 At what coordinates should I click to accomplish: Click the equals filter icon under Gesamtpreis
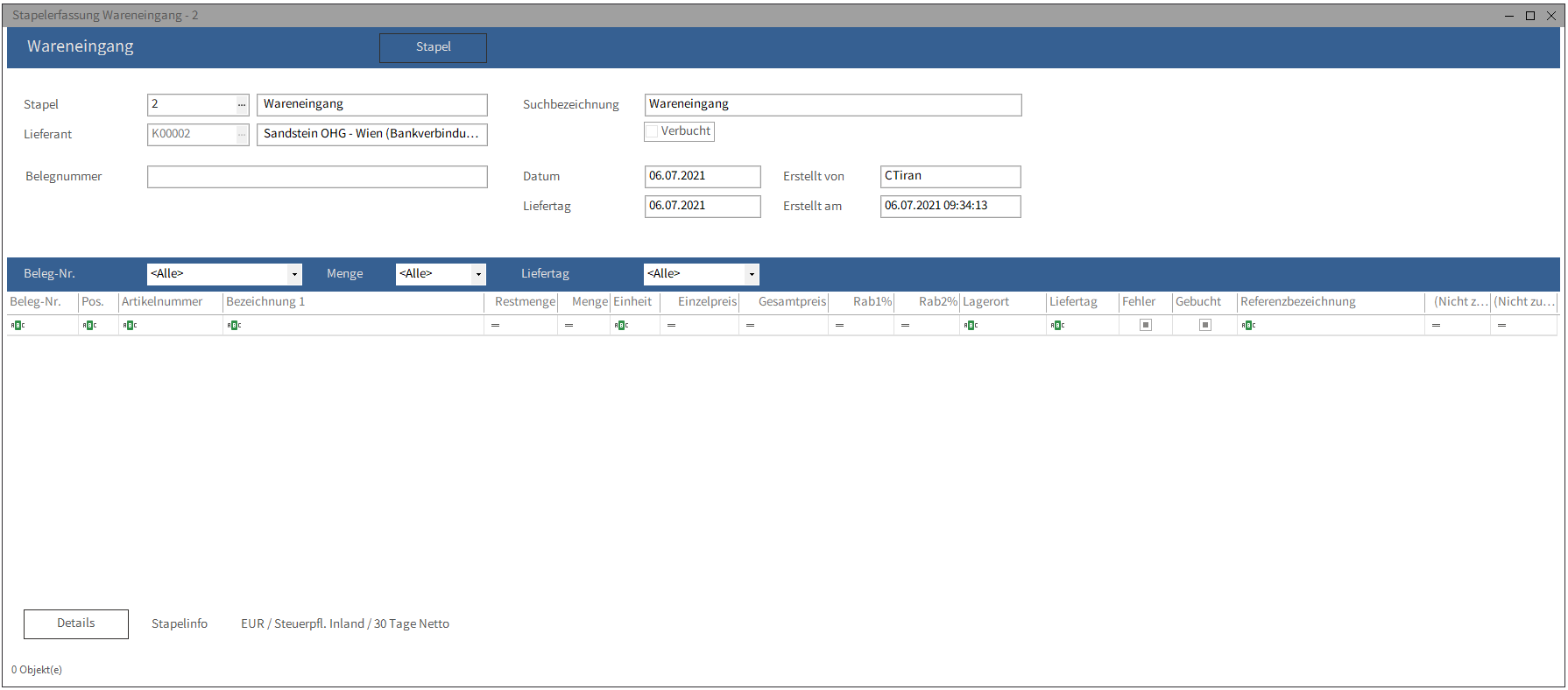(750, 325)
